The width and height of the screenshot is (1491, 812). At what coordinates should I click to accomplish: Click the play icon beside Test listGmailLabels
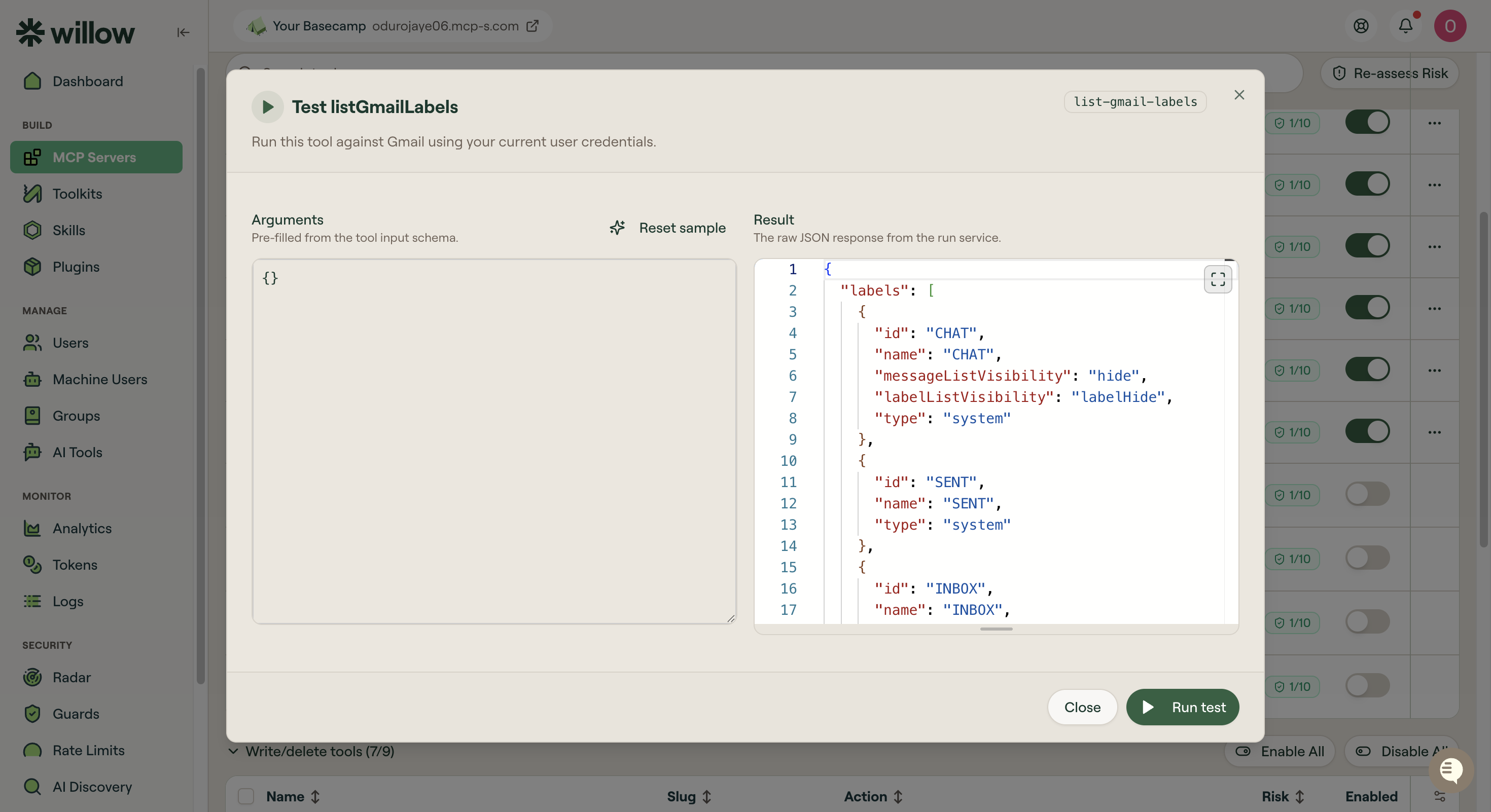point(267,107)
